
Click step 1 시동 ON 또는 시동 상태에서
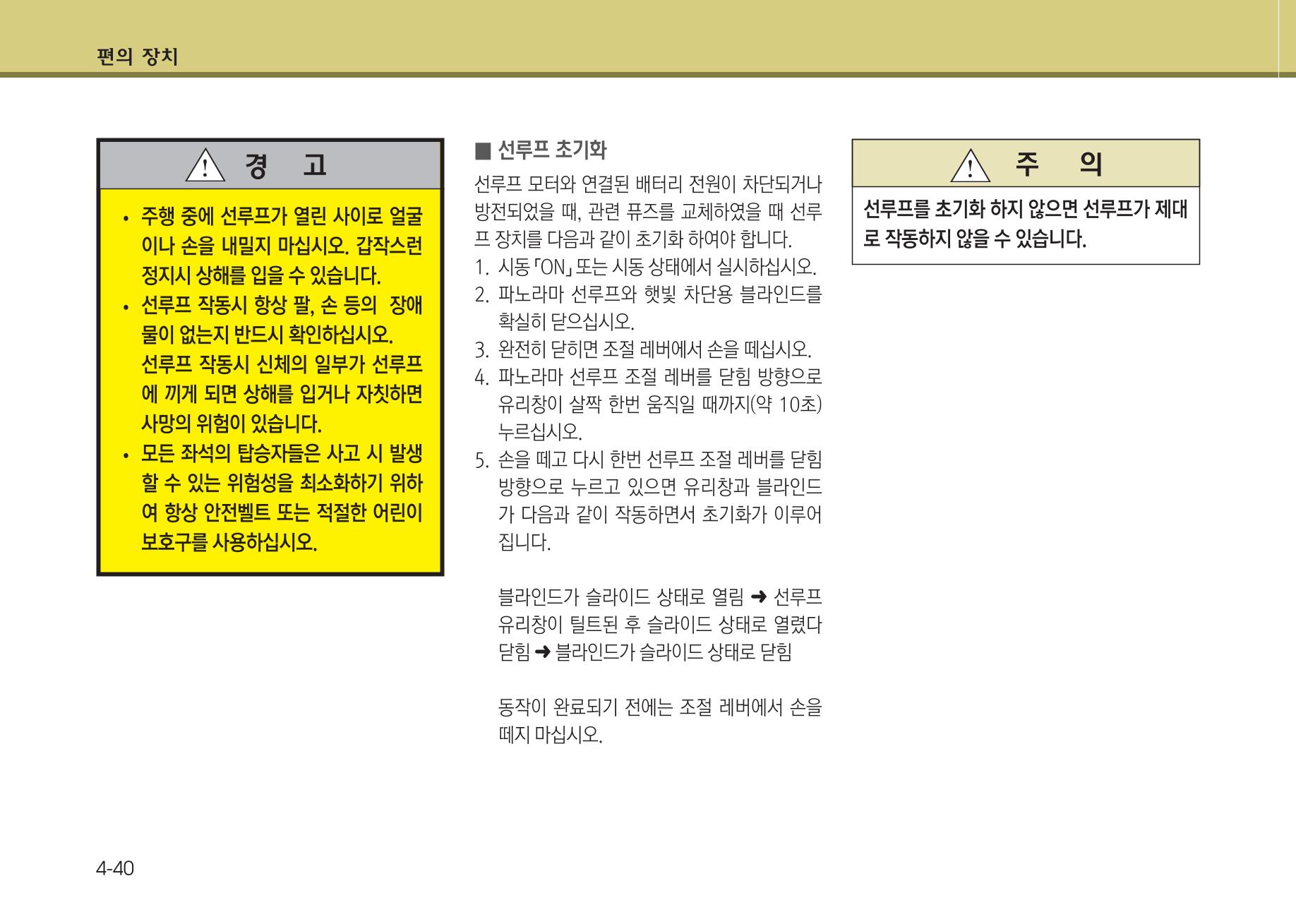(x=646, y=268)
